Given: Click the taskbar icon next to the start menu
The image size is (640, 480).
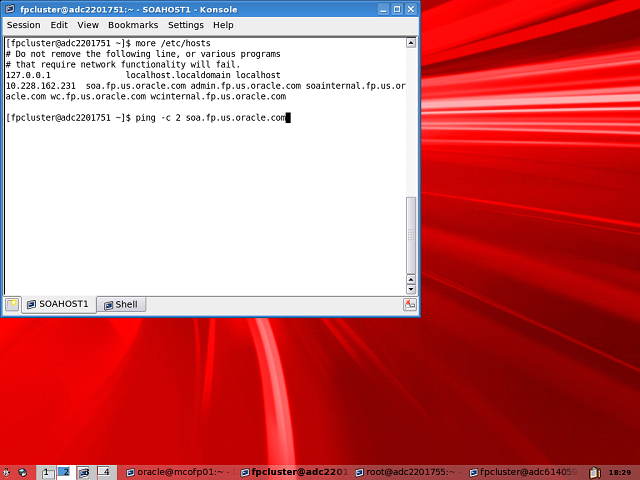Looking at the screenshot, I should tap(23, 472).
